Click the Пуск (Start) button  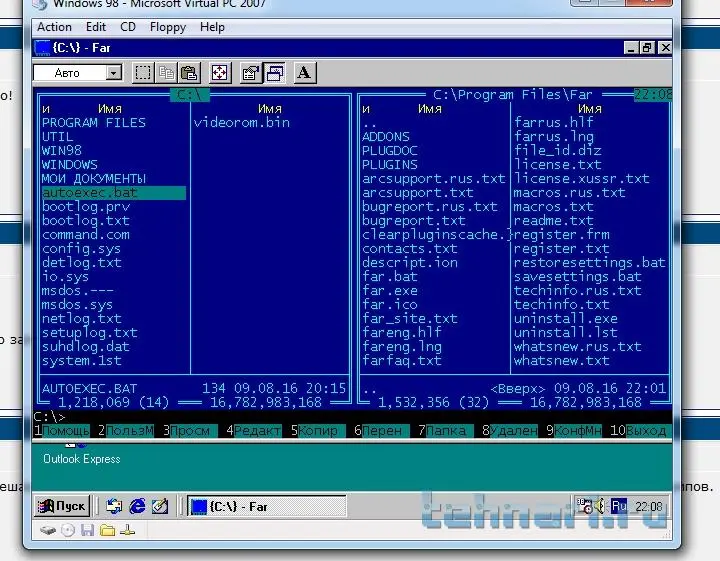click(x=62, y=506)
